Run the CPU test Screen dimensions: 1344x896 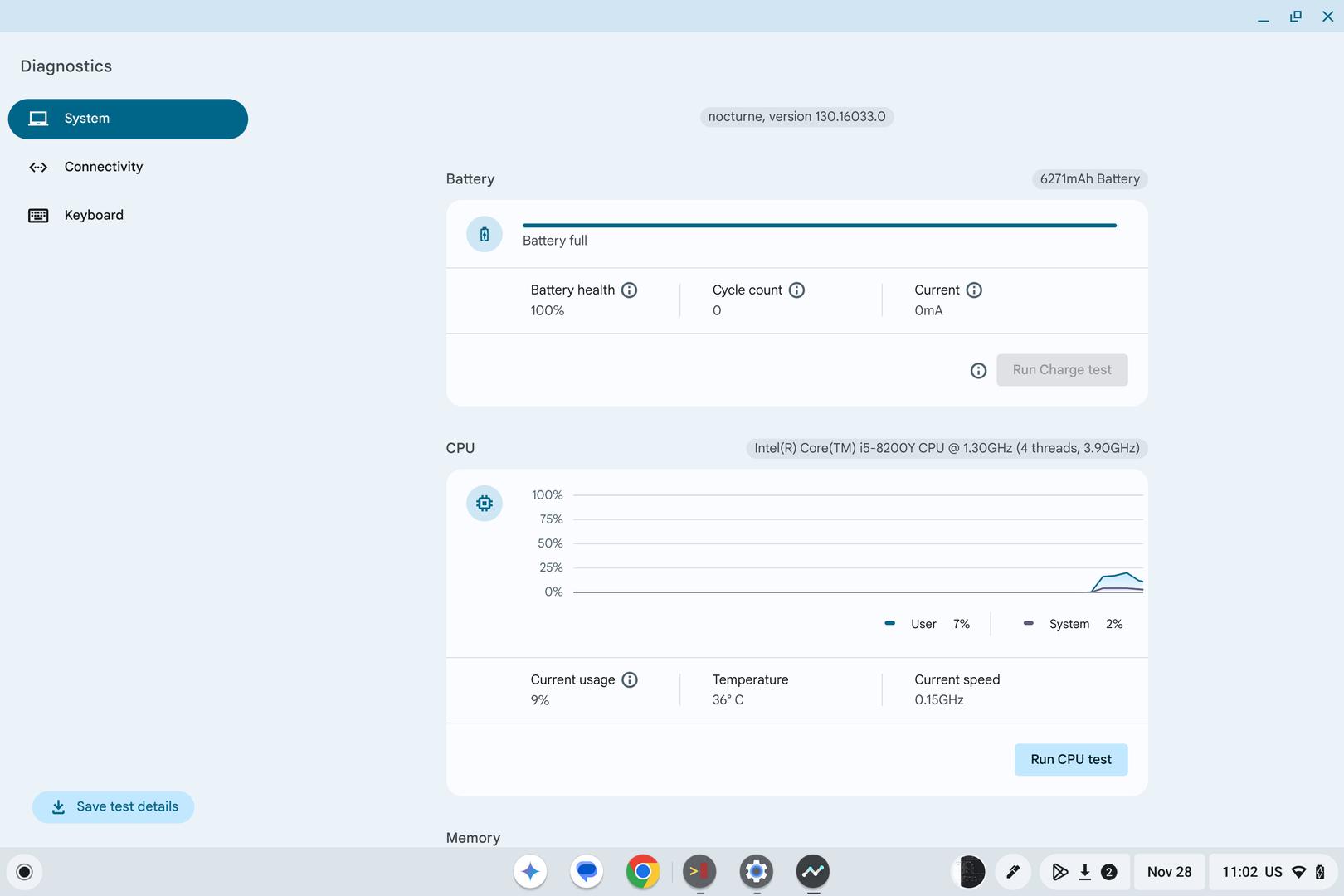coord(1070,759)
